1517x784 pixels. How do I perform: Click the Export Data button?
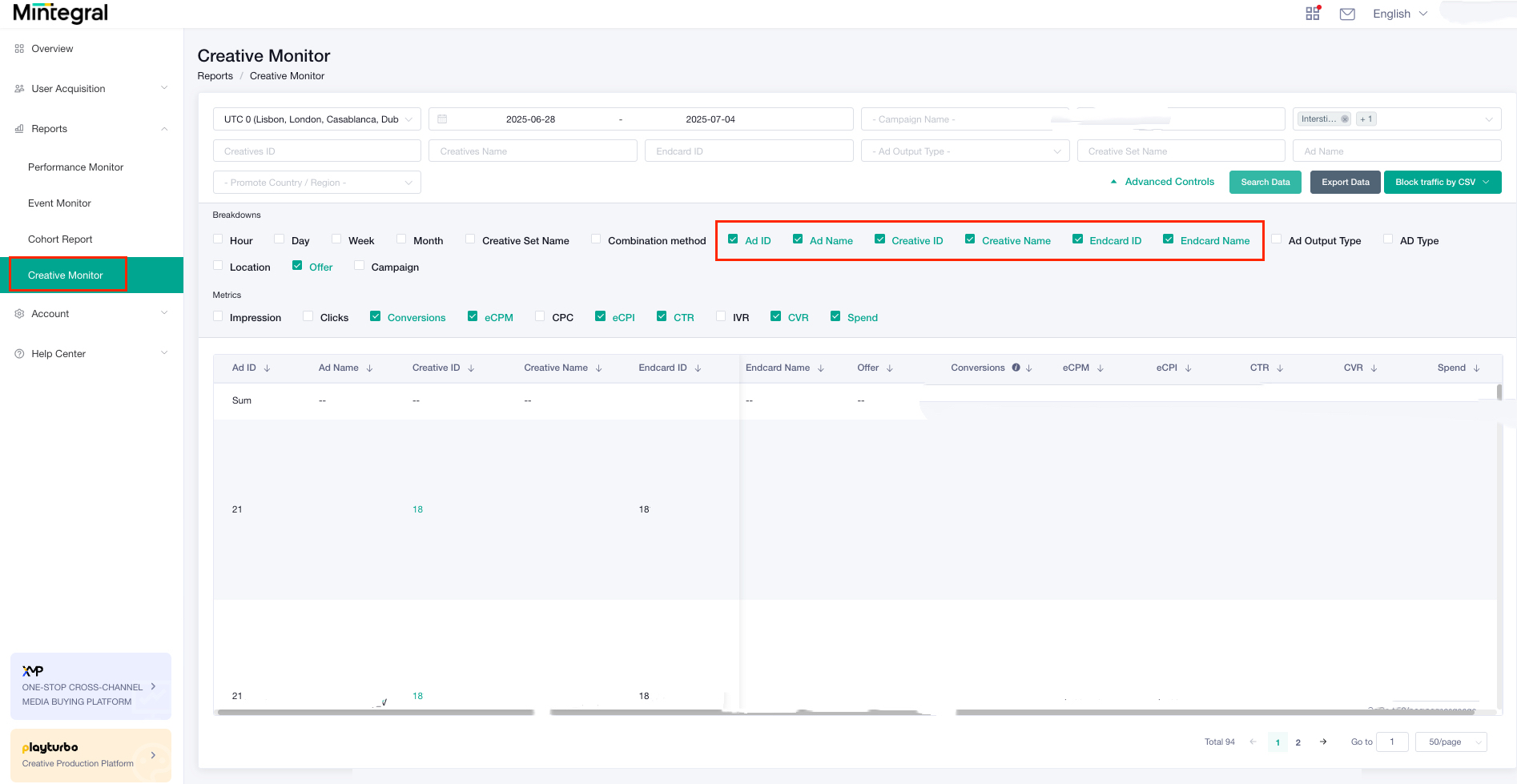(x=1345, y=182)
